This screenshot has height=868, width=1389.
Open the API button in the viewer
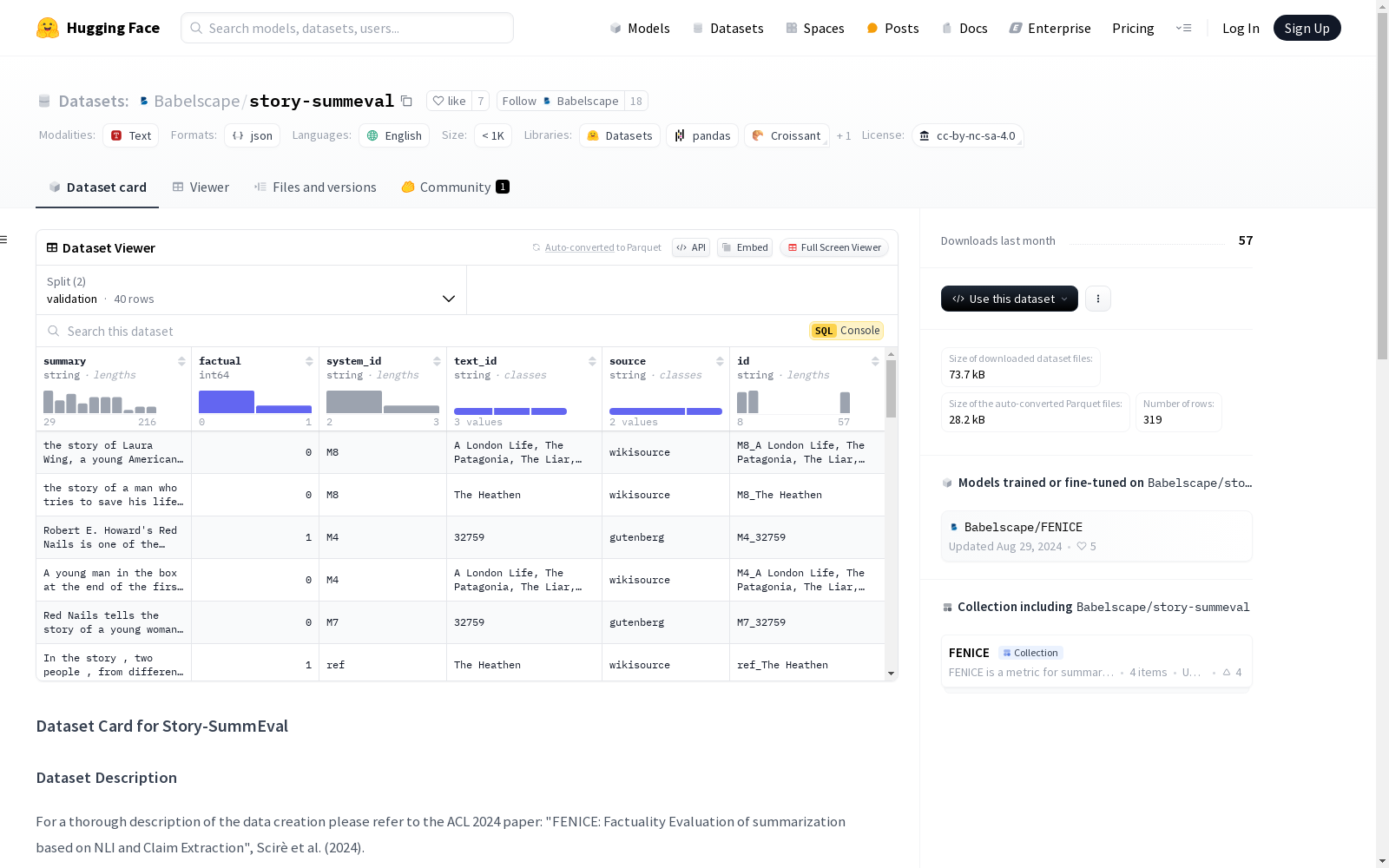tap(691, 247)
